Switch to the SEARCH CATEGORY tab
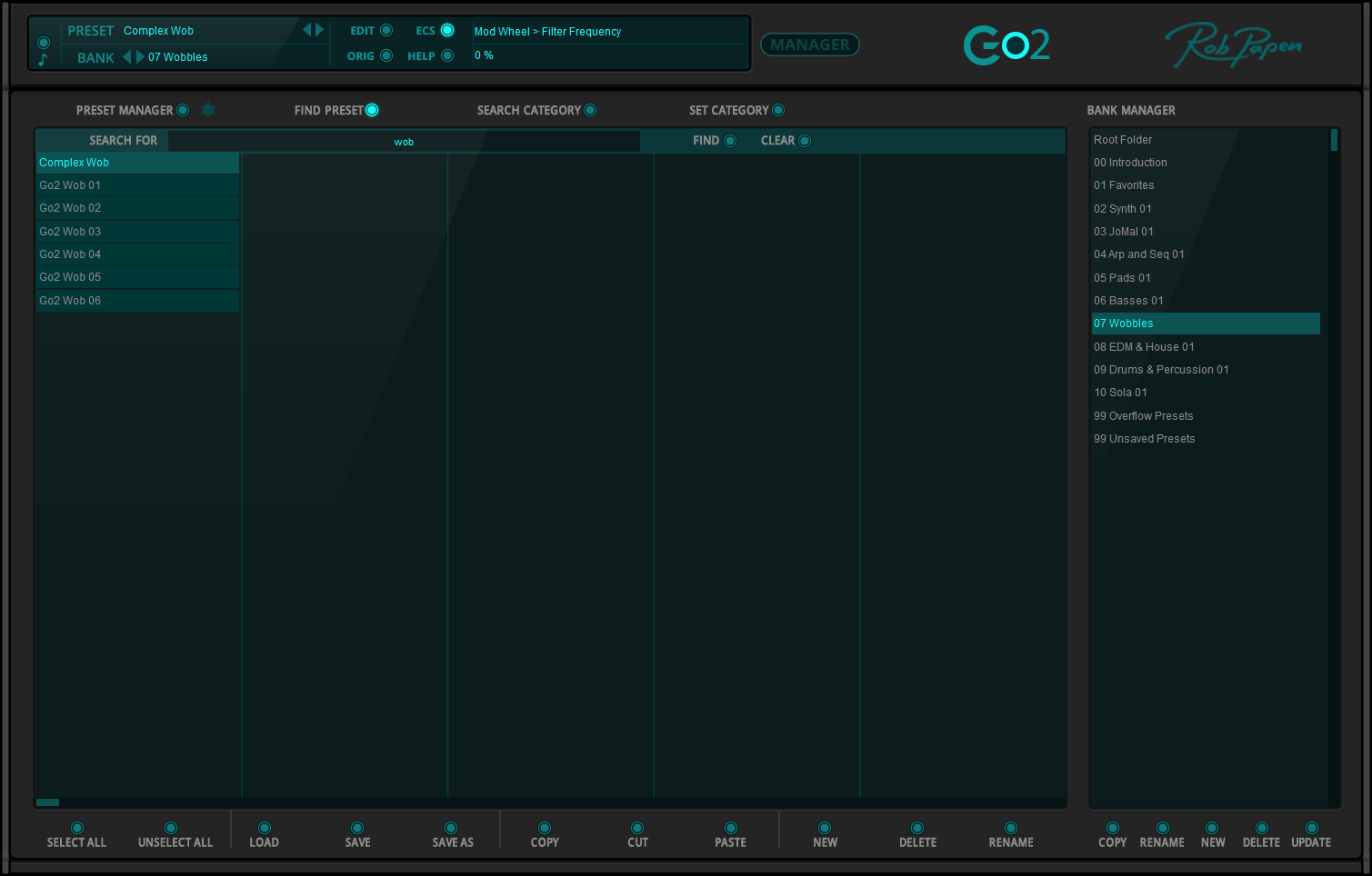 pyautogui.click(x=590, y=110)
